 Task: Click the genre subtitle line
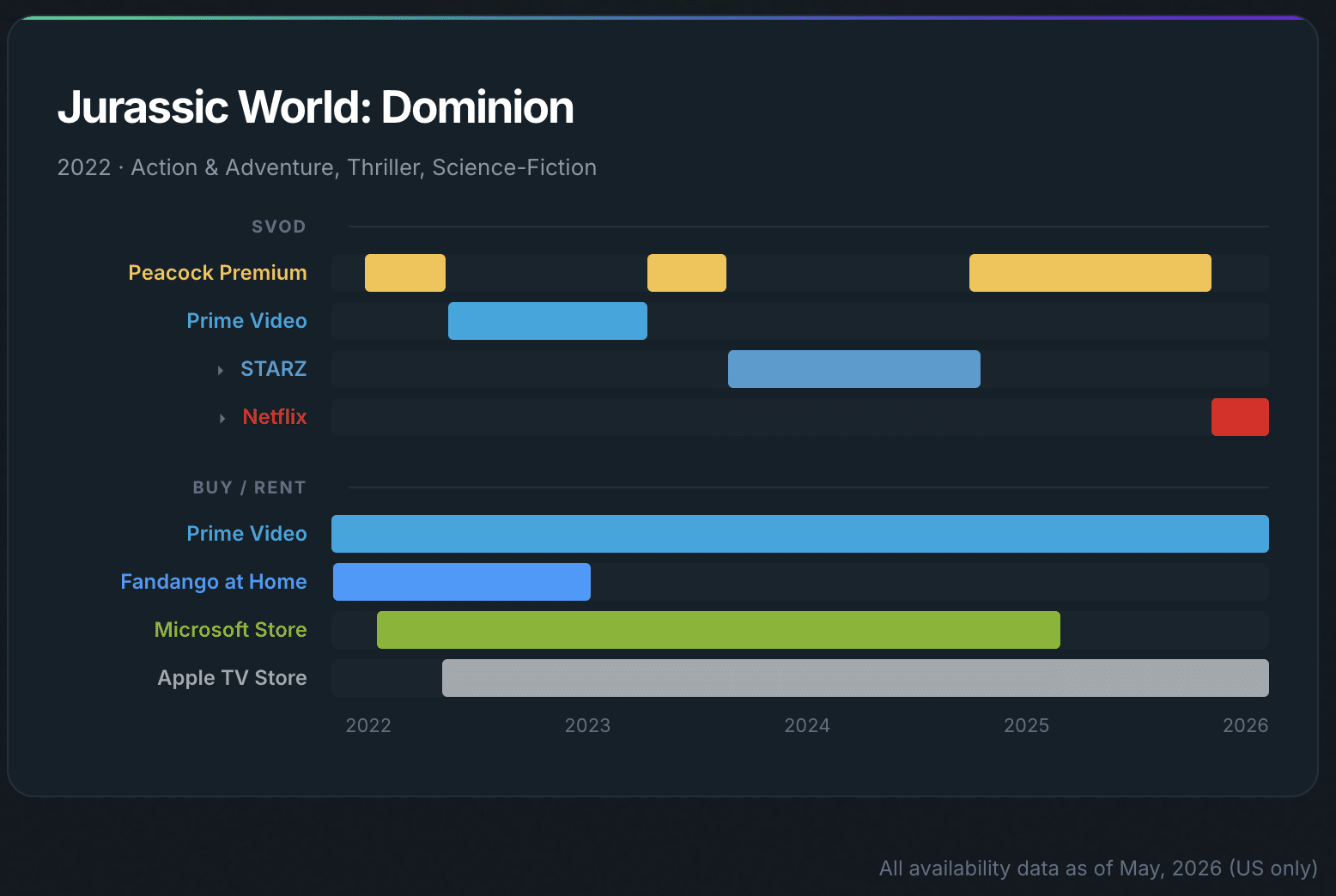coord(326,167)
